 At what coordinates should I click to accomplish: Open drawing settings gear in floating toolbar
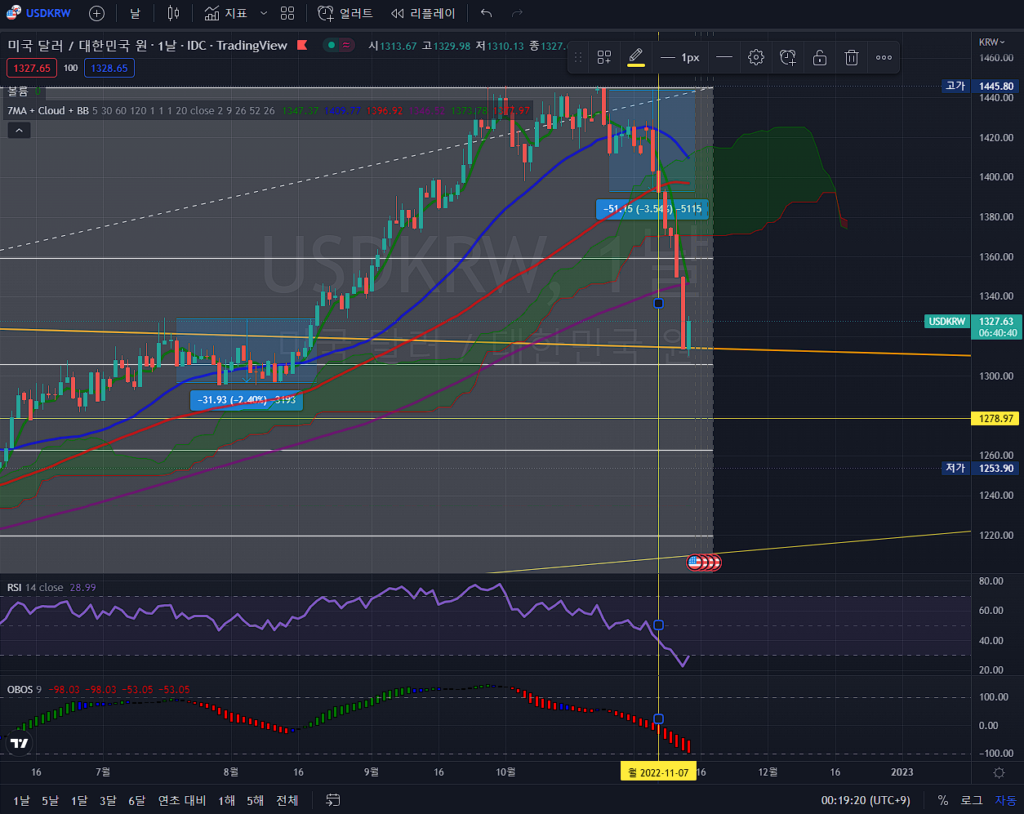click(x=756, y=57)
